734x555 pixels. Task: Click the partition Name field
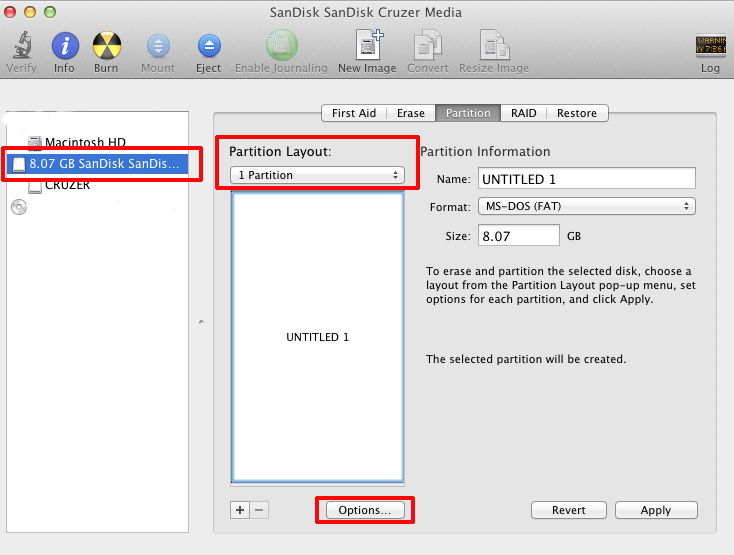pos(587,178)
